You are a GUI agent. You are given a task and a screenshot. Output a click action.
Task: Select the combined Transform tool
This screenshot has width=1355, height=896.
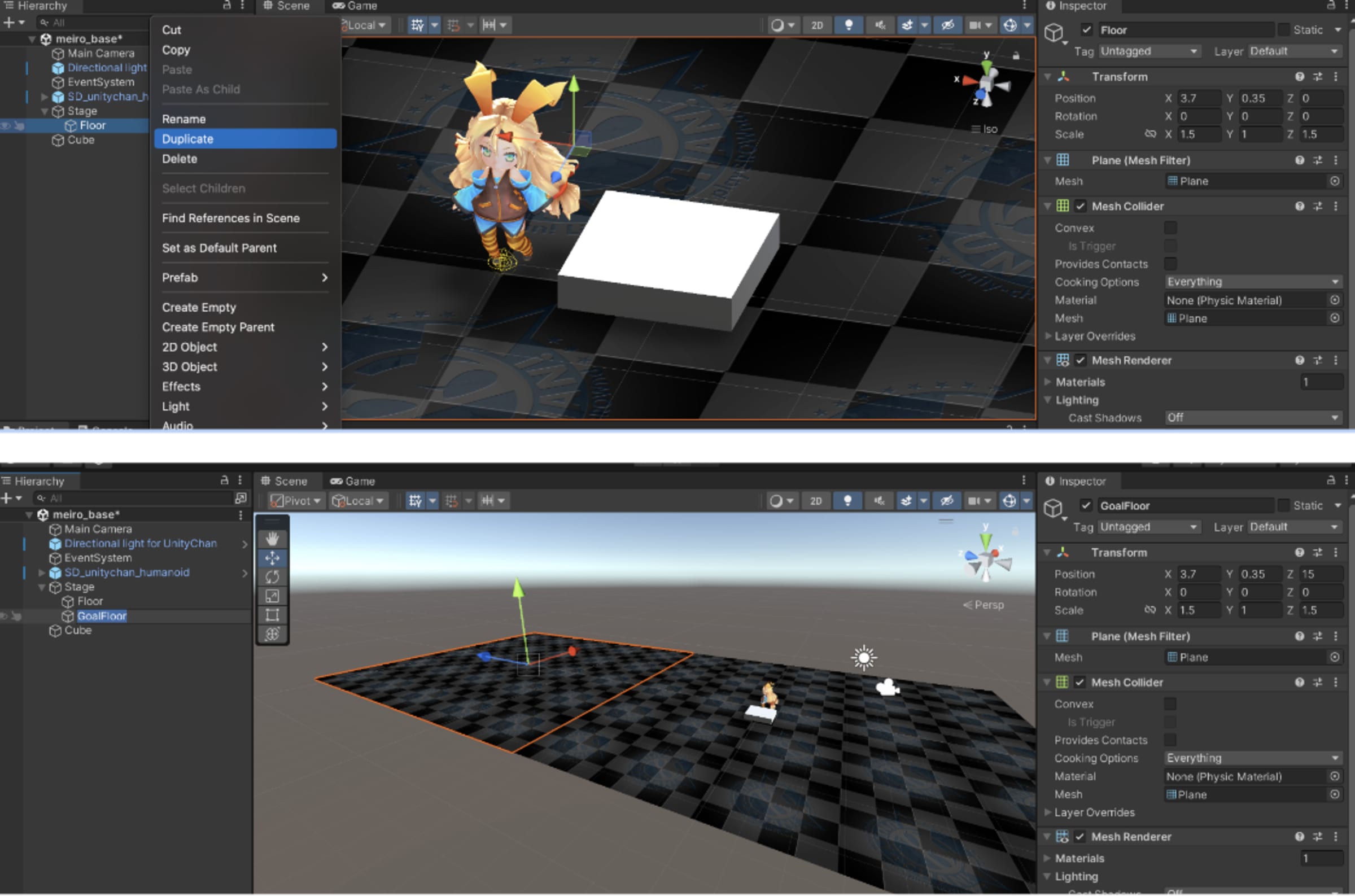click(272, 633)
